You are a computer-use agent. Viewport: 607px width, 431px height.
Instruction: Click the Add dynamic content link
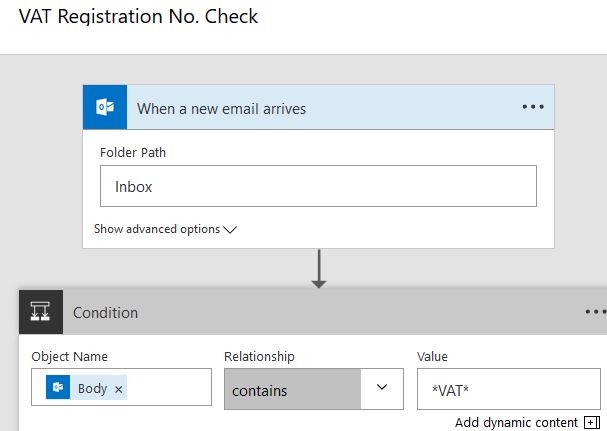[x=516, y=422]
